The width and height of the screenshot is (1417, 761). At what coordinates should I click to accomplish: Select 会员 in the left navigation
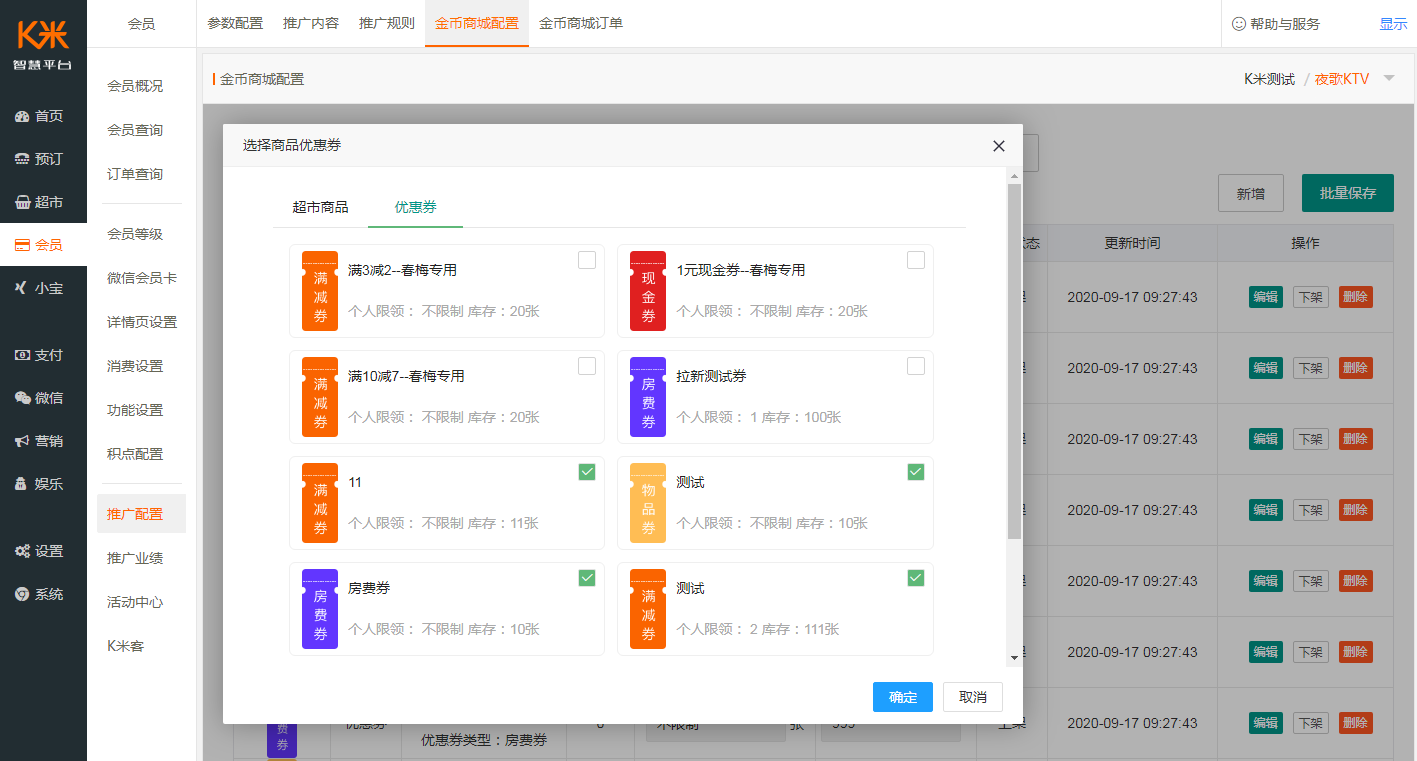pyautogui.click(x=43, y=245)
